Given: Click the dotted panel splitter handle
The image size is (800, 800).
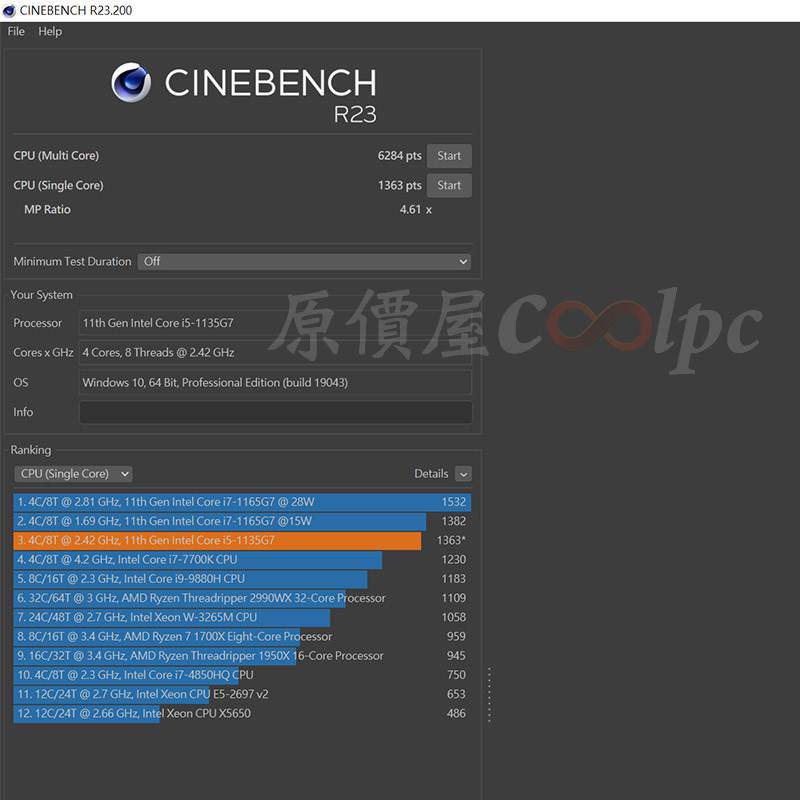Looking at the screenshot, I should tap(489, 694).
